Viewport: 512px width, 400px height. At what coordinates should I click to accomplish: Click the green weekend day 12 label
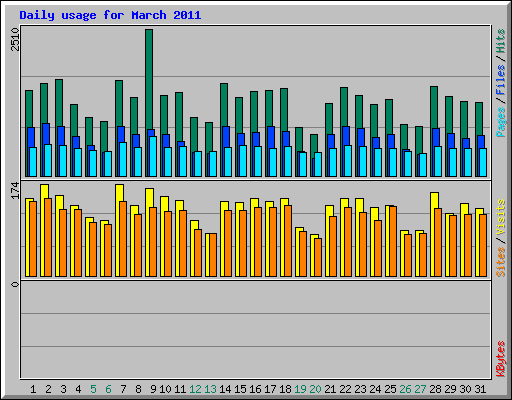coord(195,389)
